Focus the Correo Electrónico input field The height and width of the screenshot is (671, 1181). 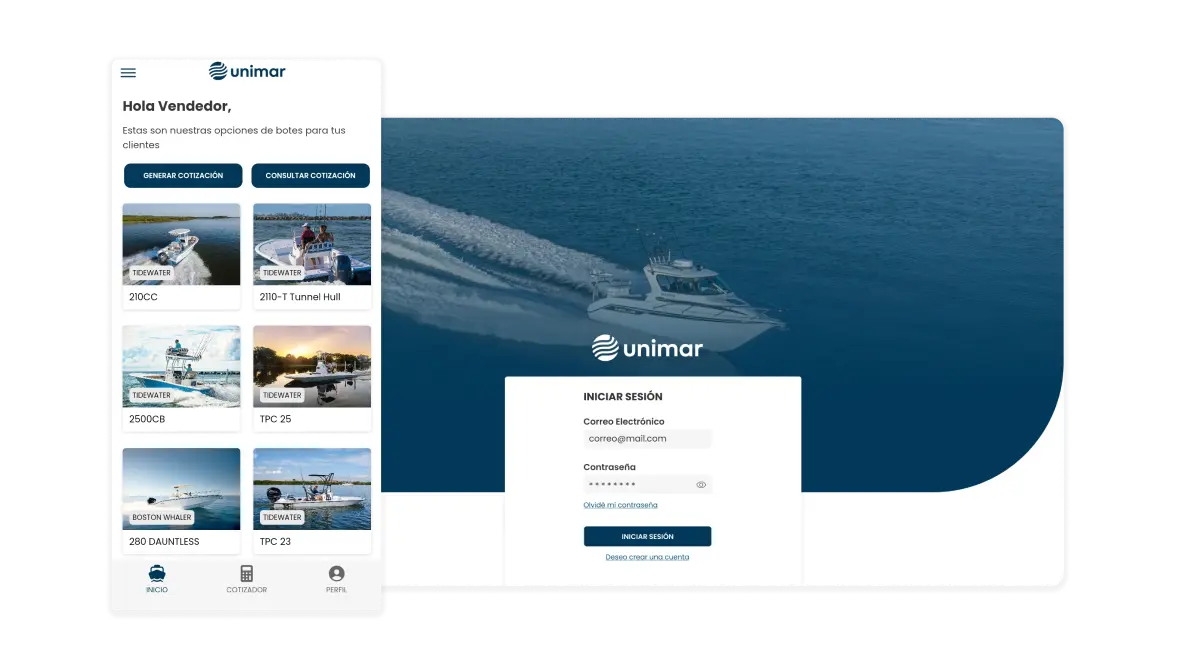click(647, 439)
